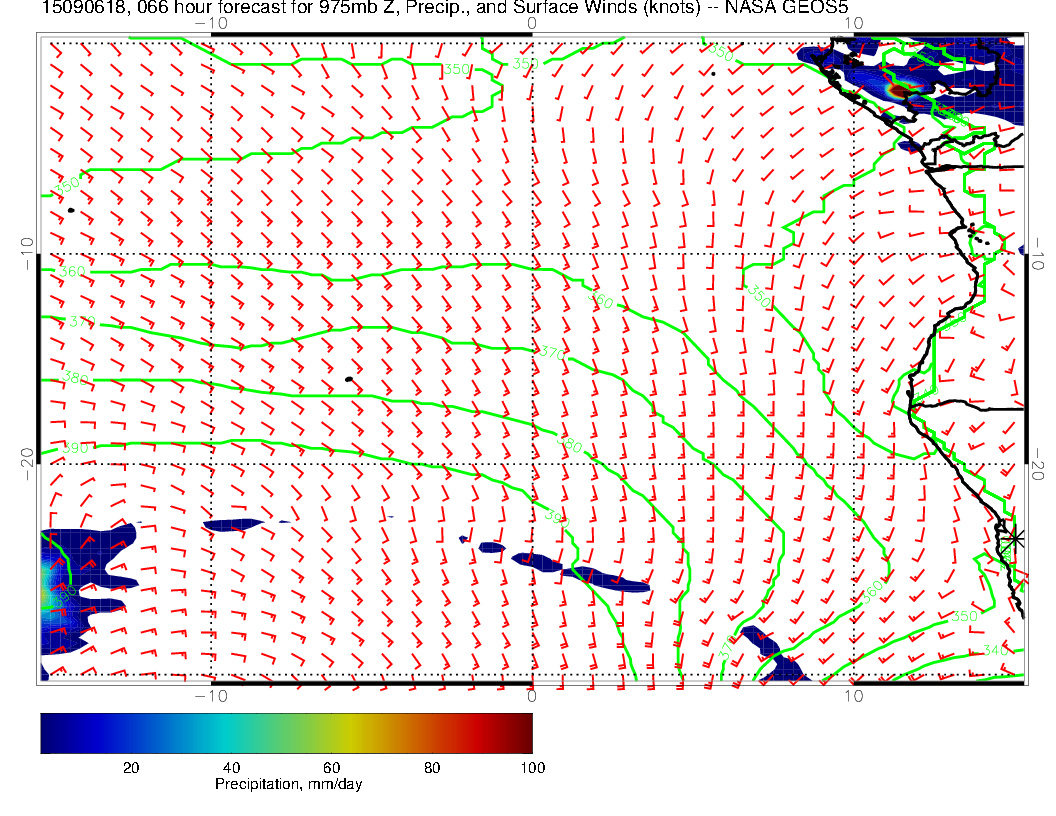Viewport: 1056px width, 816px height.
Task: Select the 20 tick label on the colorbar
Action: (x=130, y=767)
